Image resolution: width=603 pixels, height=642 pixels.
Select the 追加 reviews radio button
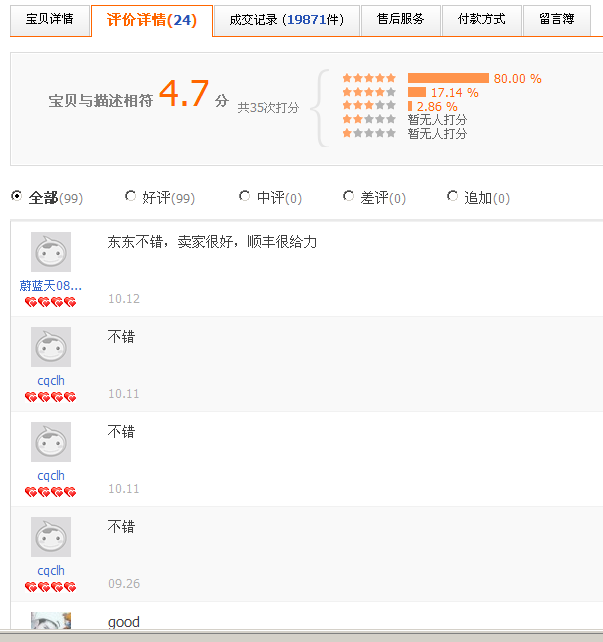pyautogui.click(x=452, y=197)
